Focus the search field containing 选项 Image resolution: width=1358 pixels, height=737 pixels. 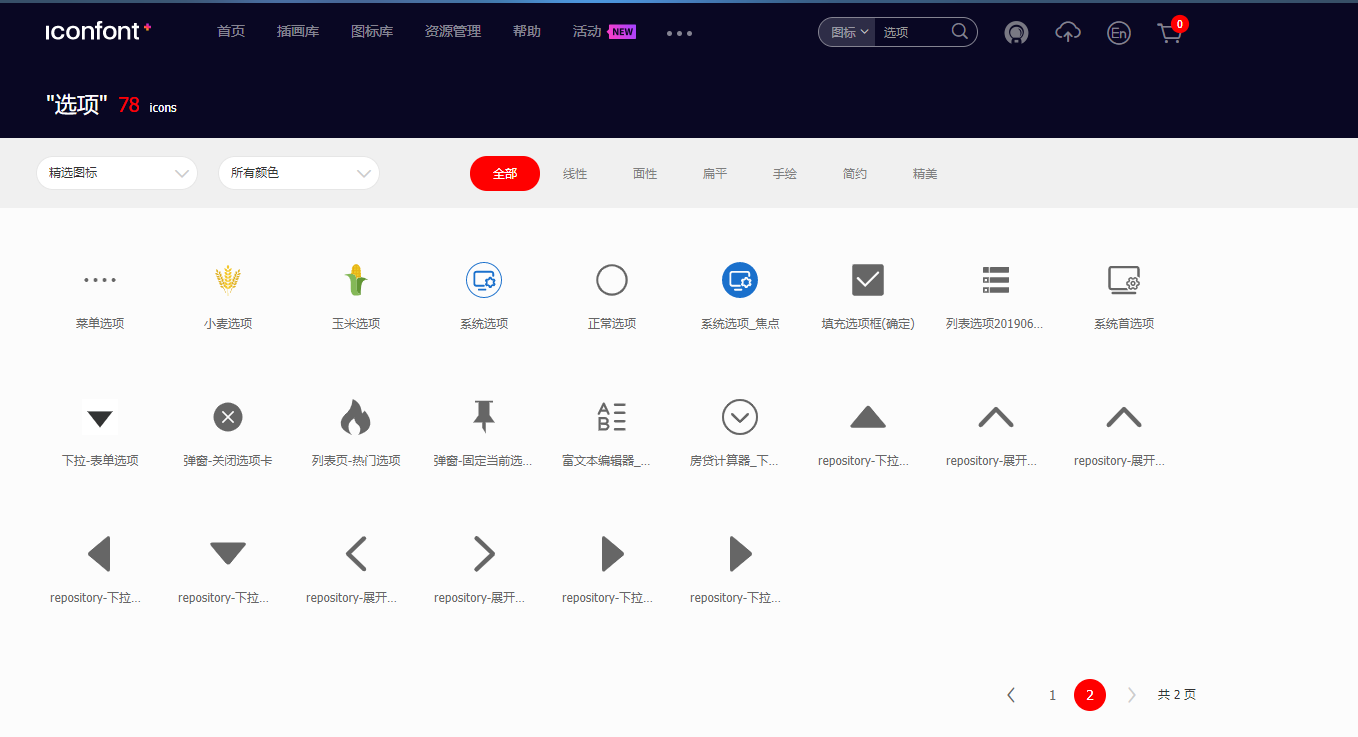(913, 32)
